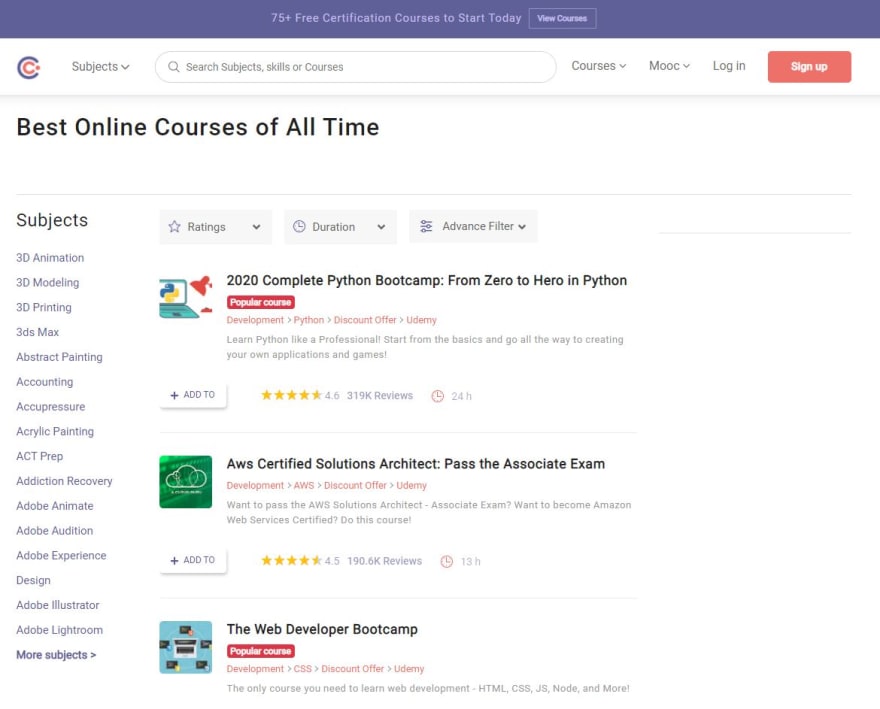Click the star icon in Ratings filter
The width and height of the screenshot is (880, 709).
click(175, 227)
